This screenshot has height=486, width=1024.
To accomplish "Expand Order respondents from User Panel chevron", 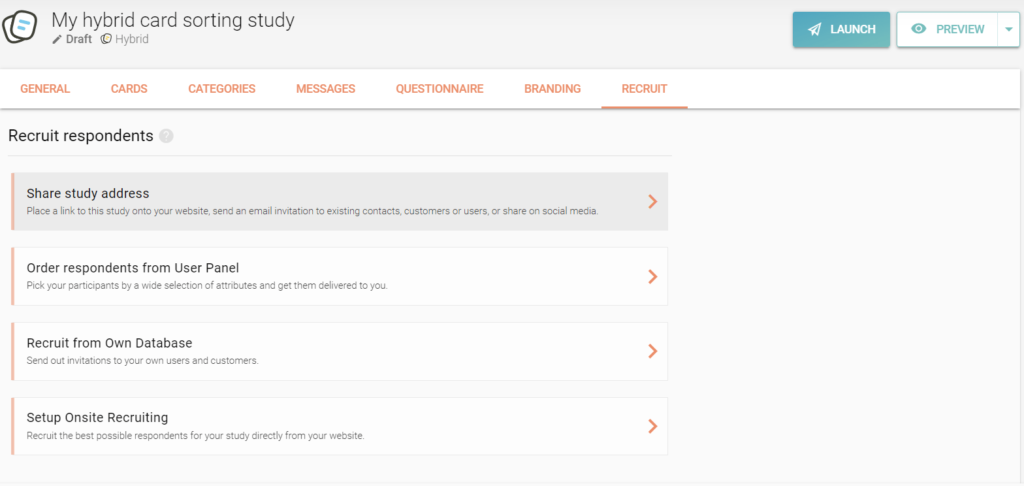I will [652, 276].
